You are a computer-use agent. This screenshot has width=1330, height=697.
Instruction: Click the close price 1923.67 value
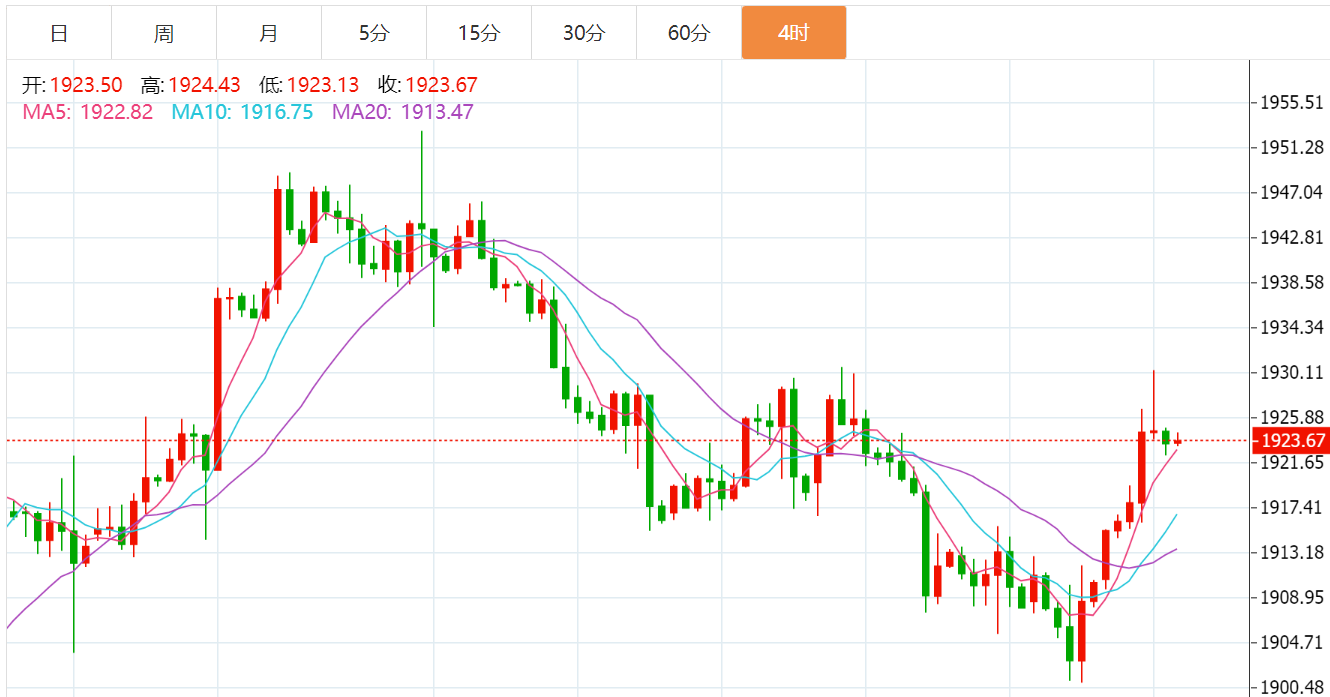[441, 86]
